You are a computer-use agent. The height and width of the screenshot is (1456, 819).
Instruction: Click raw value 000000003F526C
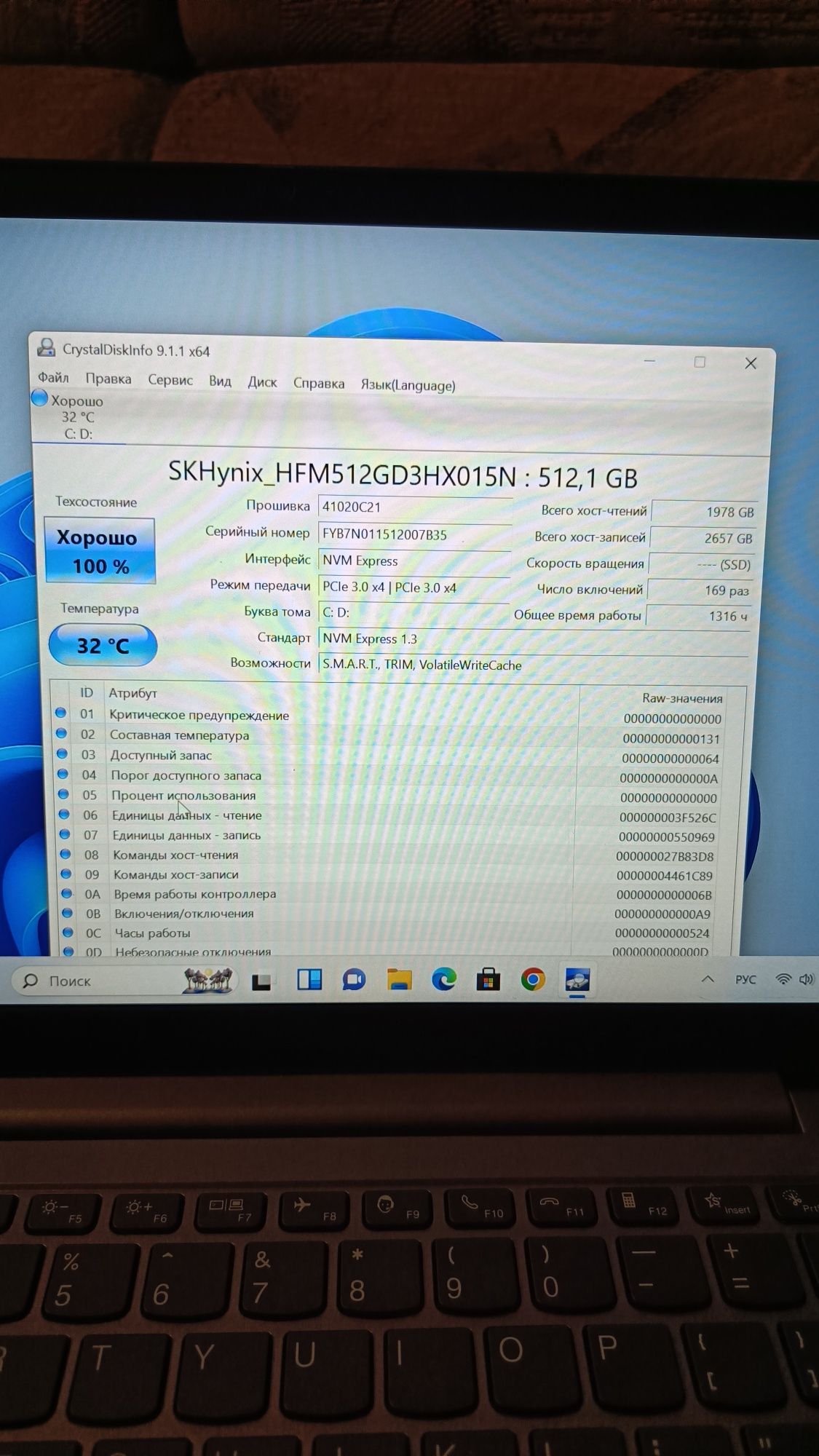(x=668, y=818)
